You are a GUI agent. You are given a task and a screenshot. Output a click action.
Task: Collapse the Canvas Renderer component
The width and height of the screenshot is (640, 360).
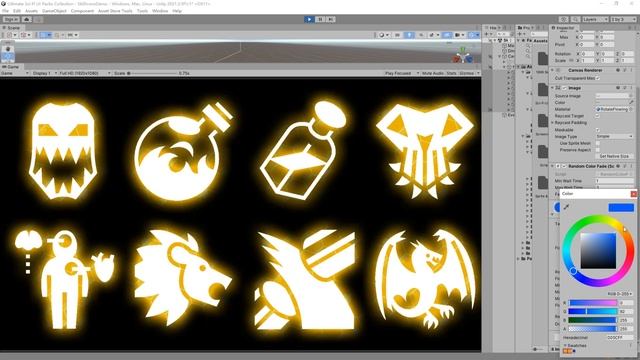[553, 70]
